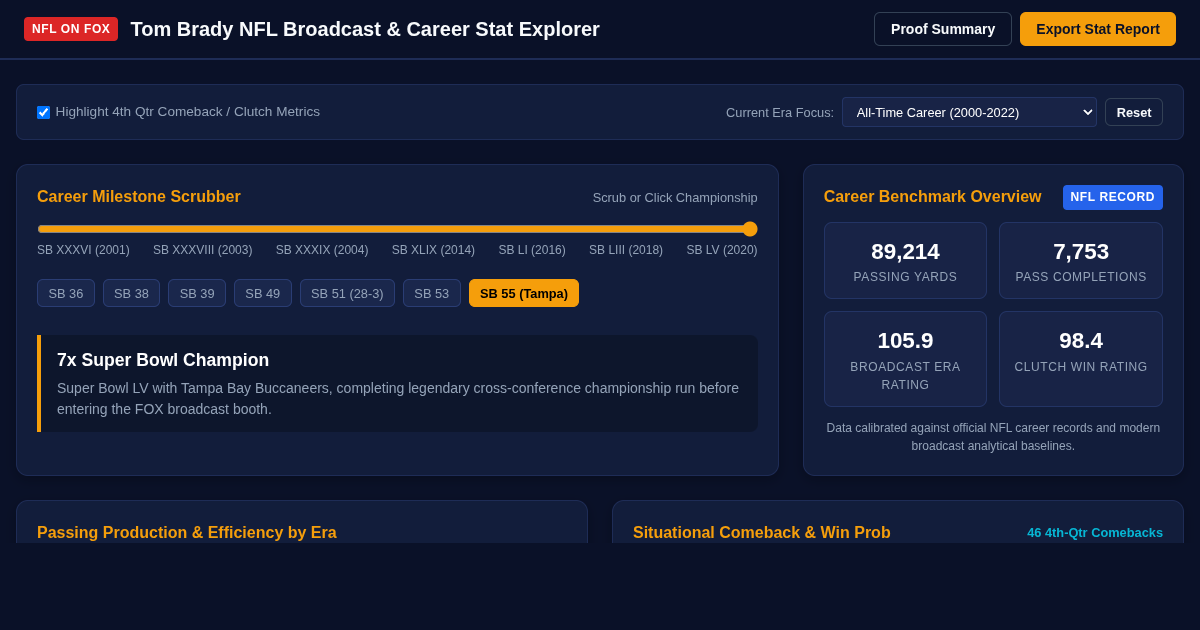Click Situational Comeback & Win Prob heading
Viewport: 1200px width, 630px height.
[762, 532]
